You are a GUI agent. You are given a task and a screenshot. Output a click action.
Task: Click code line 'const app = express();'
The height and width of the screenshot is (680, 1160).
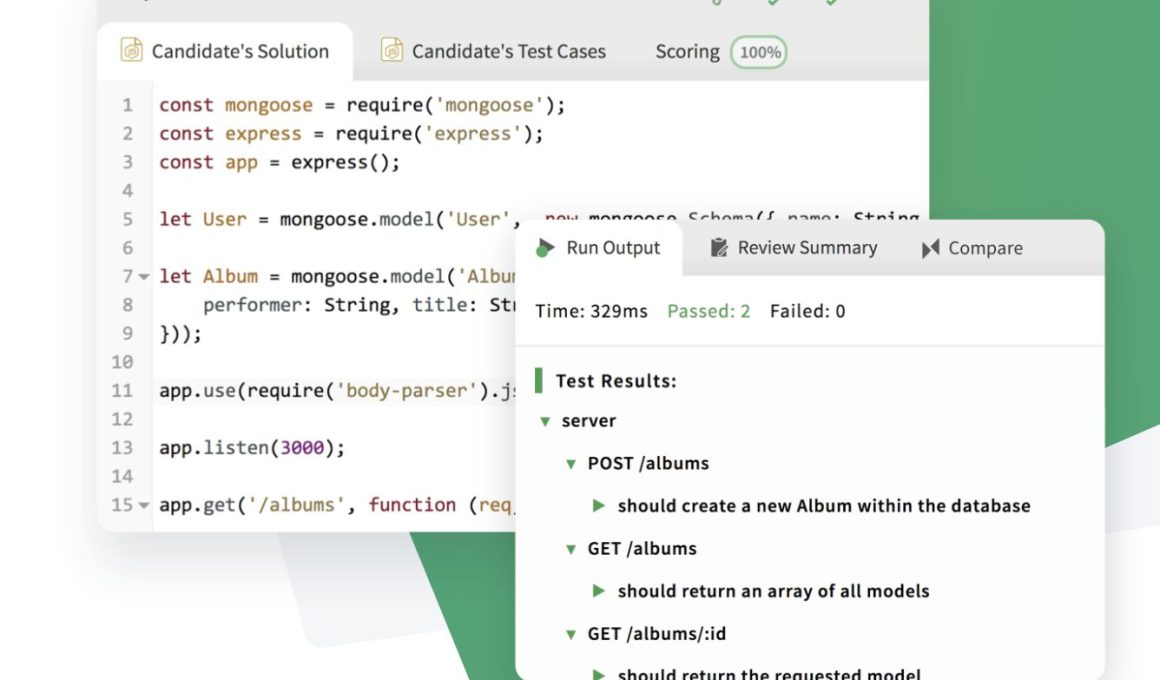pos(279,162)
